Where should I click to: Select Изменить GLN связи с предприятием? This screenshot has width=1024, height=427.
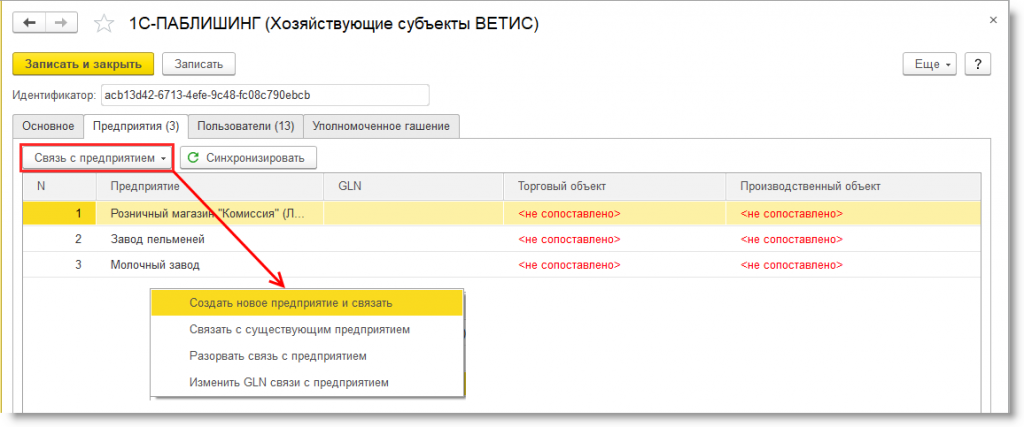288,382
